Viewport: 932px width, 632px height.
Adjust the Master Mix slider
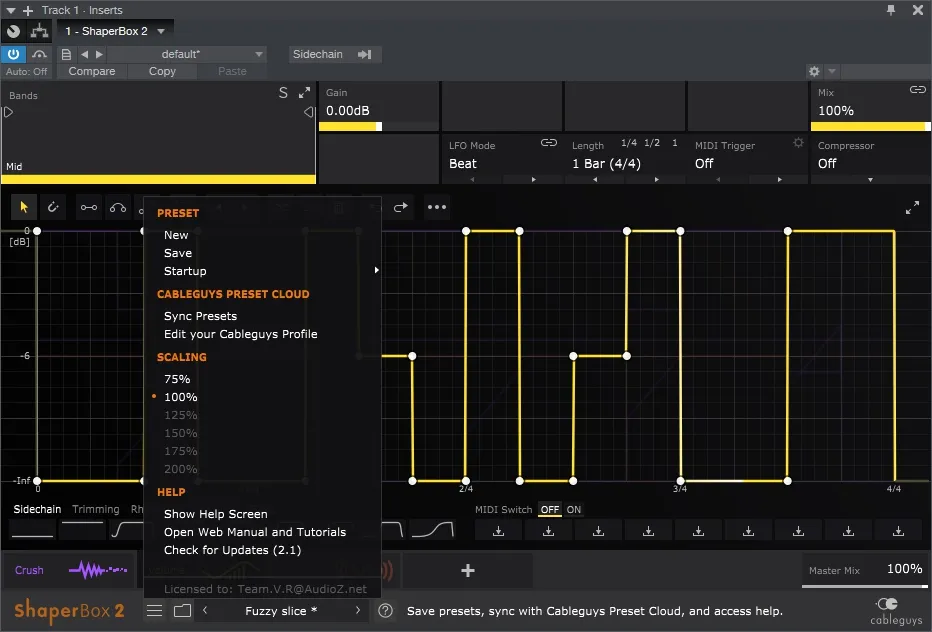click(865, 586)
